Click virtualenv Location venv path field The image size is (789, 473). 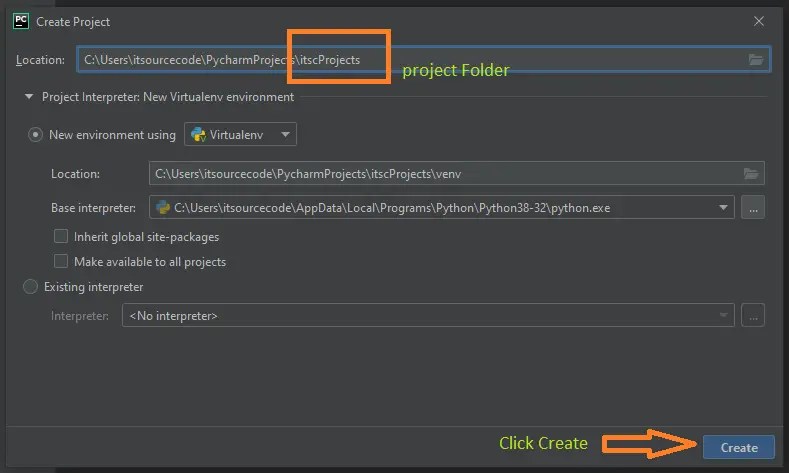pyautogui.click(x=456, y=174)
